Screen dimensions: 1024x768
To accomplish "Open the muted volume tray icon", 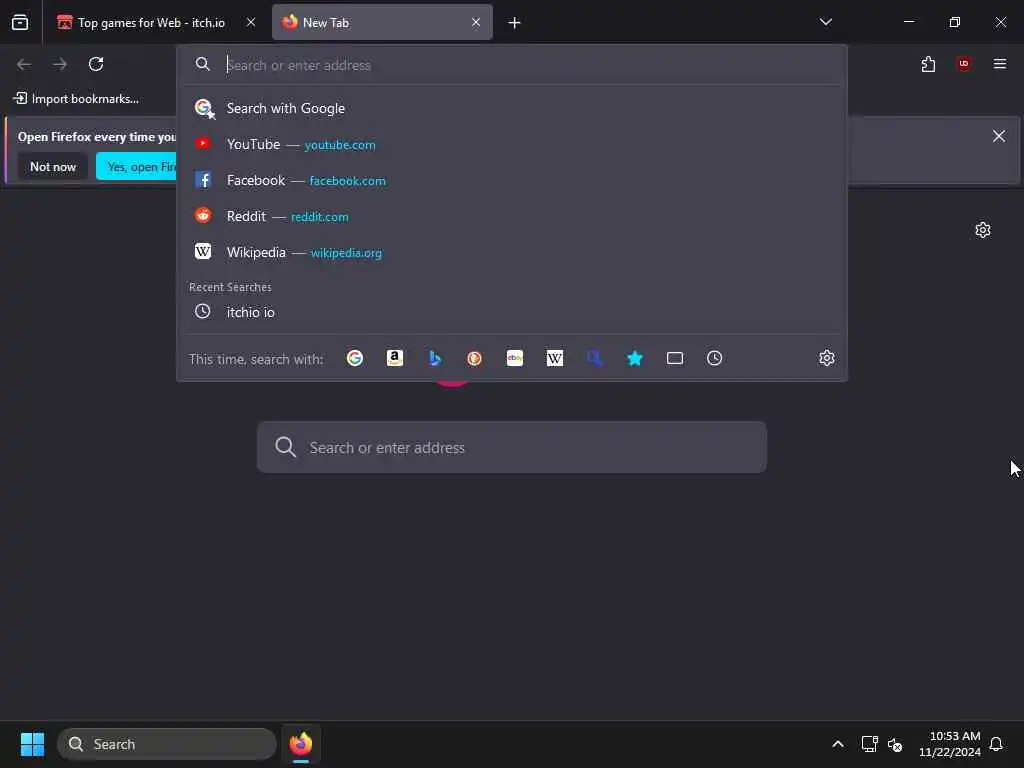I will (895, 744).
